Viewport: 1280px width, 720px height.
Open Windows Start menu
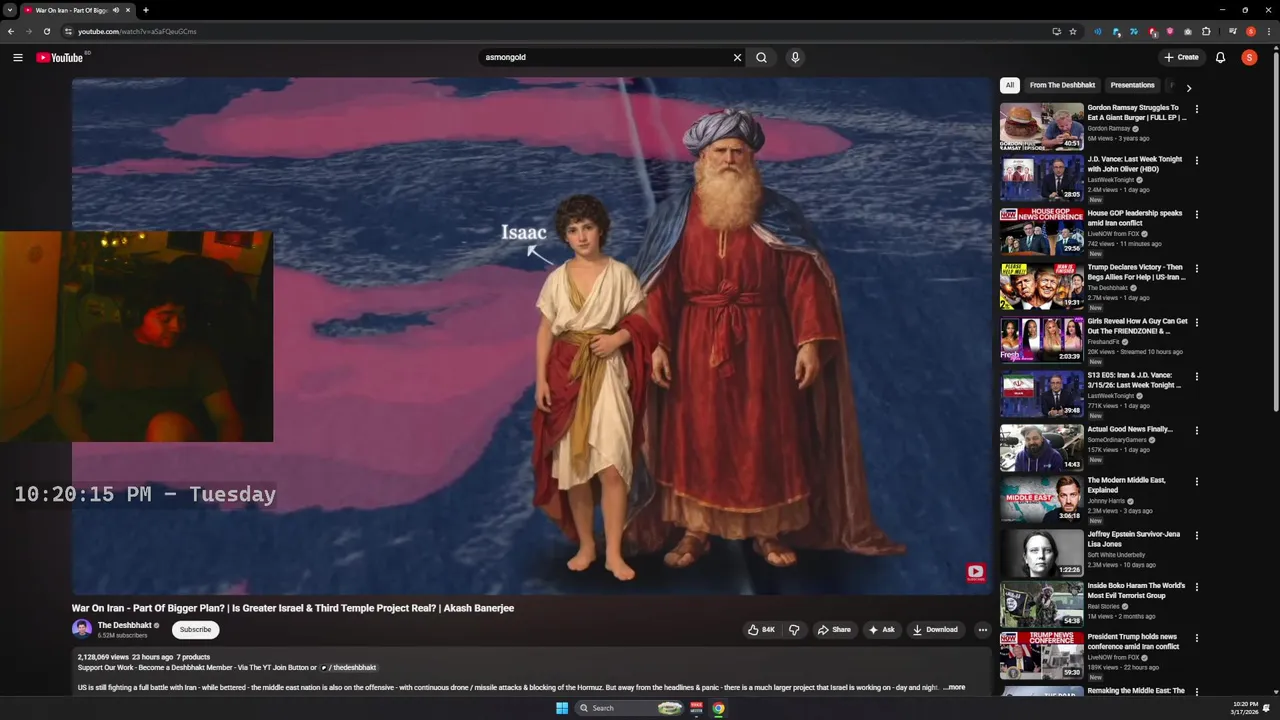(562, 708)
